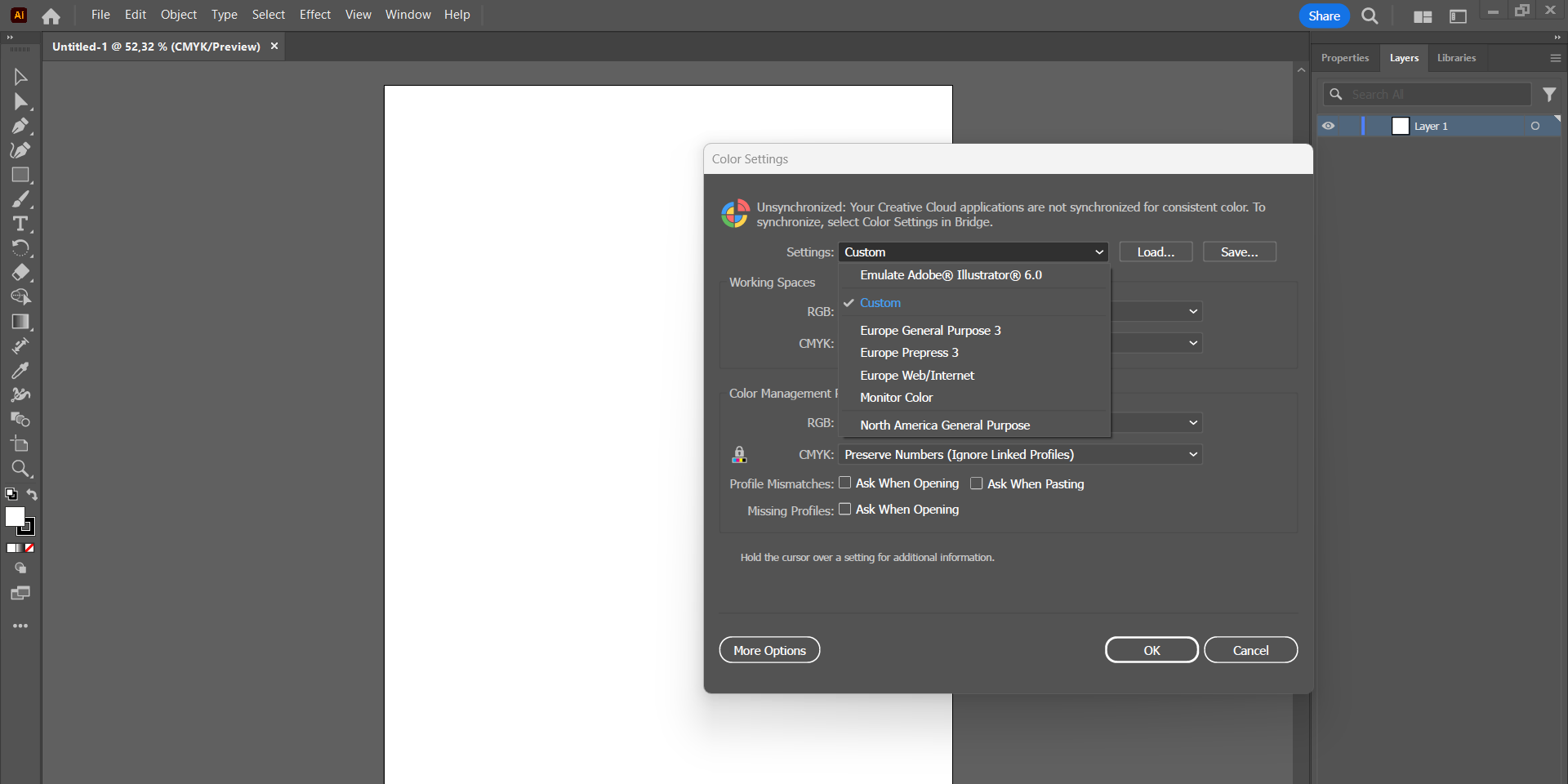Choose North America General Purpose
Screen dimensions: 1568x784
(x=975, y=425)
